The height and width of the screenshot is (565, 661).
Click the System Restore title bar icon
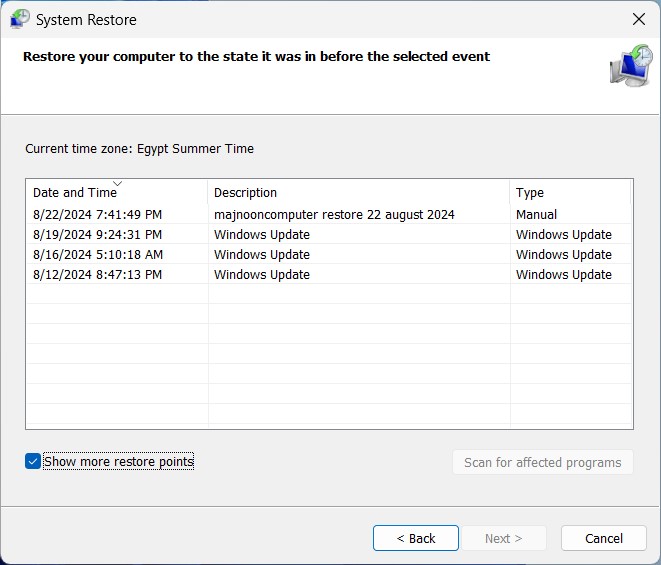pyautogui.click(x=18, y=19)
